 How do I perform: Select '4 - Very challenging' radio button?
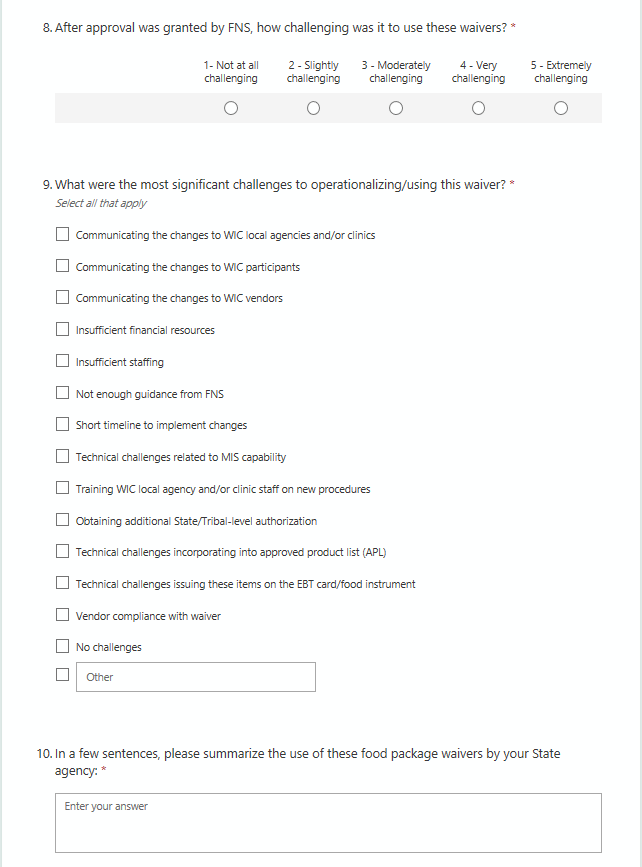(x=478, y=108)
